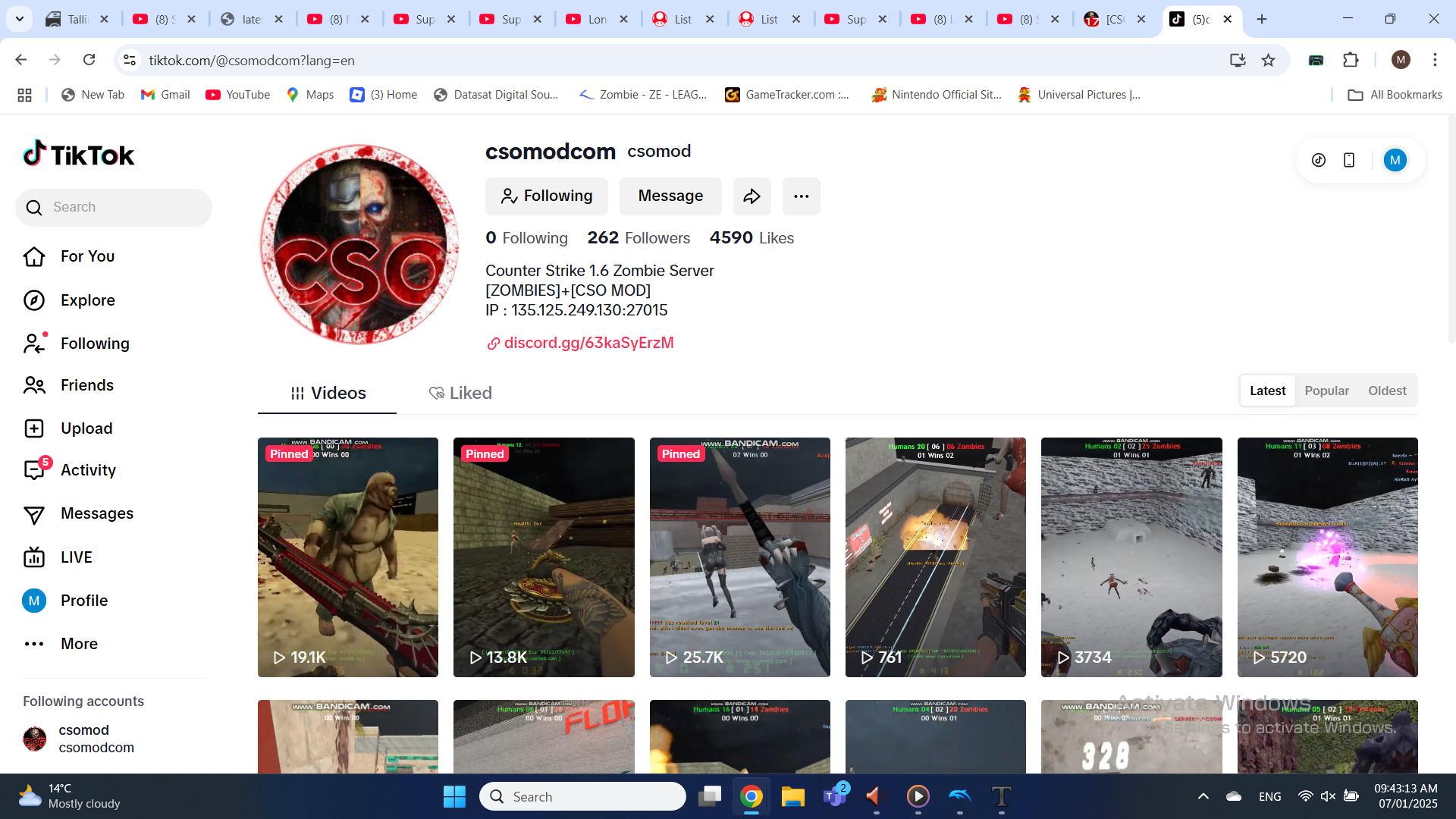Screen dimensions: 1456x819
Task: Switch to the Liked tab
Action: (460, 393)
